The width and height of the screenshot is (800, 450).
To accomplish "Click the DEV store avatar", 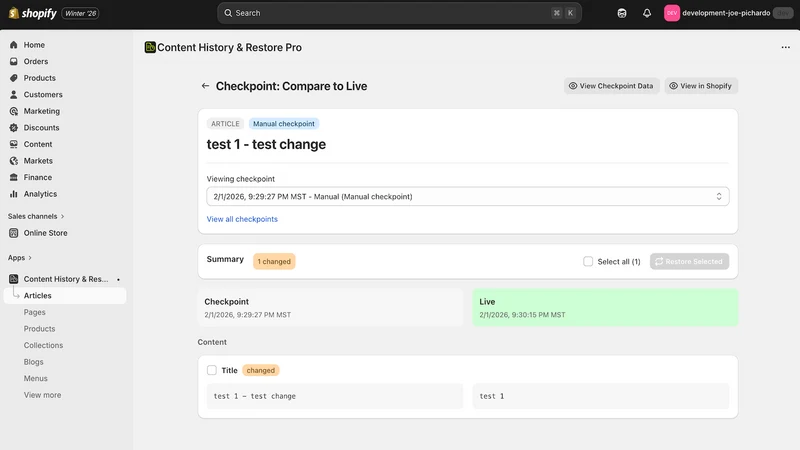I will pos(671,13).
